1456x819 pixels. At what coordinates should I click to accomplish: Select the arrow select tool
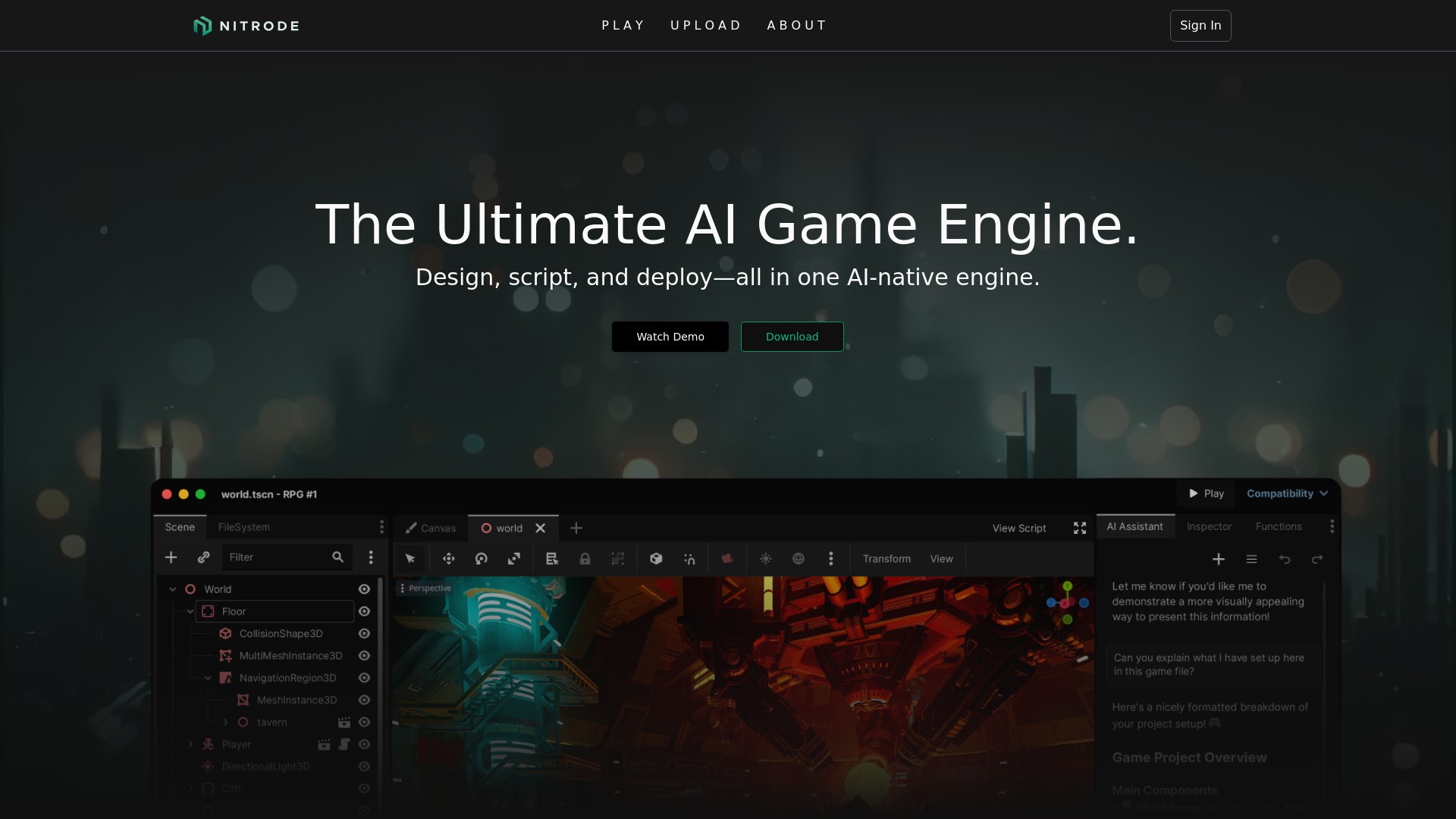click(410, 559)
